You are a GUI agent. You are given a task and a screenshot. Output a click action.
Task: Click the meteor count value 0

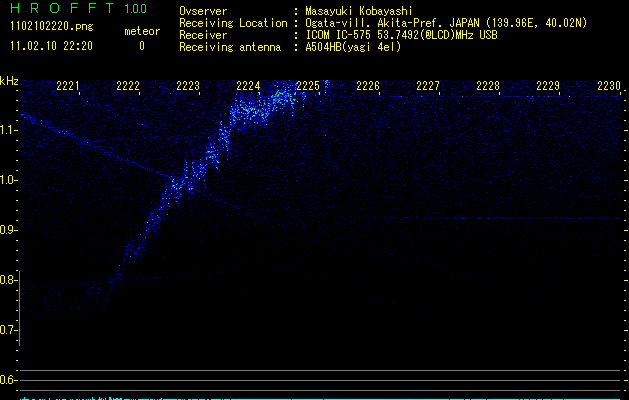coord(142,46)
